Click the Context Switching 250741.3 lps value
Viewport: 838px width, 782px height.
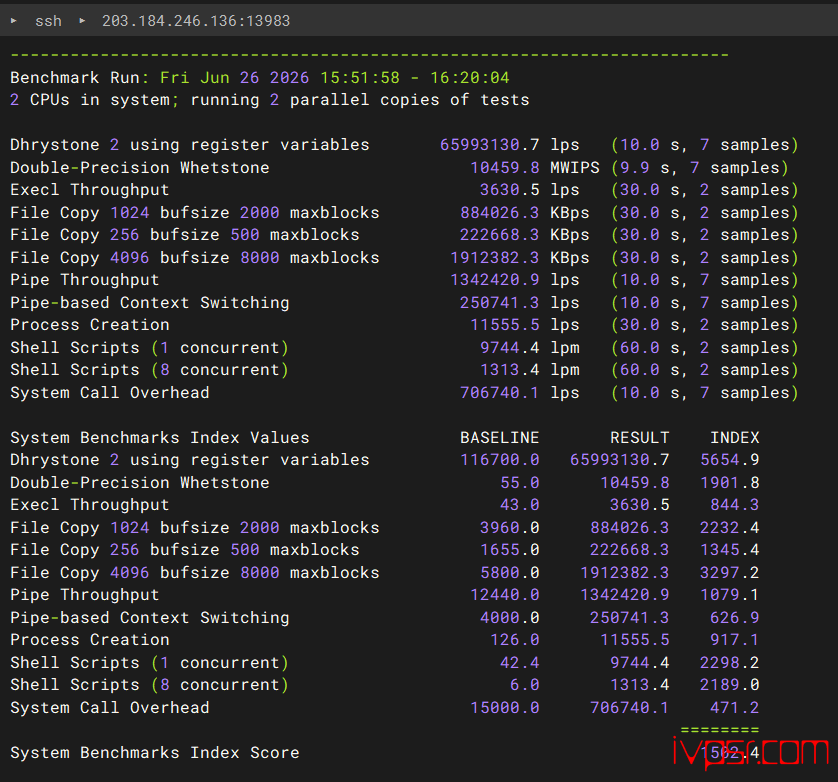point(519,303)
